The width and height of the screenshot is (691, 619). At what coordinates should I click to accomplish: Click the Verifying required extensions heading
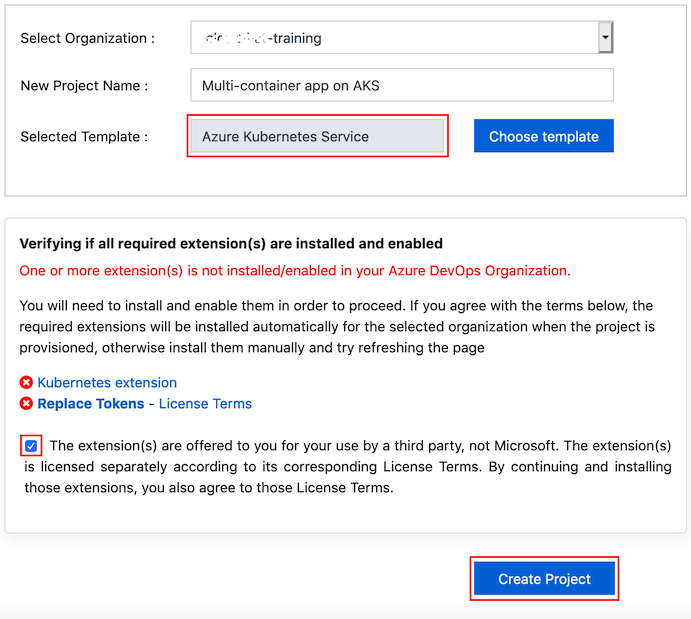point(231,244)
